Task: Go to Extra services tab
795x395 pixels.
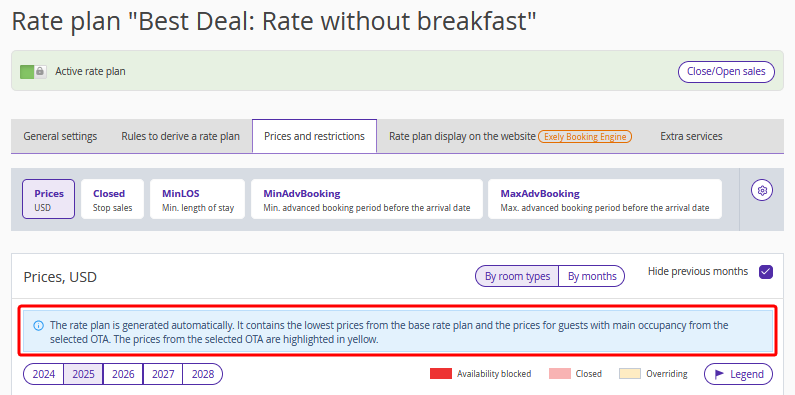Action: [691, 136]
